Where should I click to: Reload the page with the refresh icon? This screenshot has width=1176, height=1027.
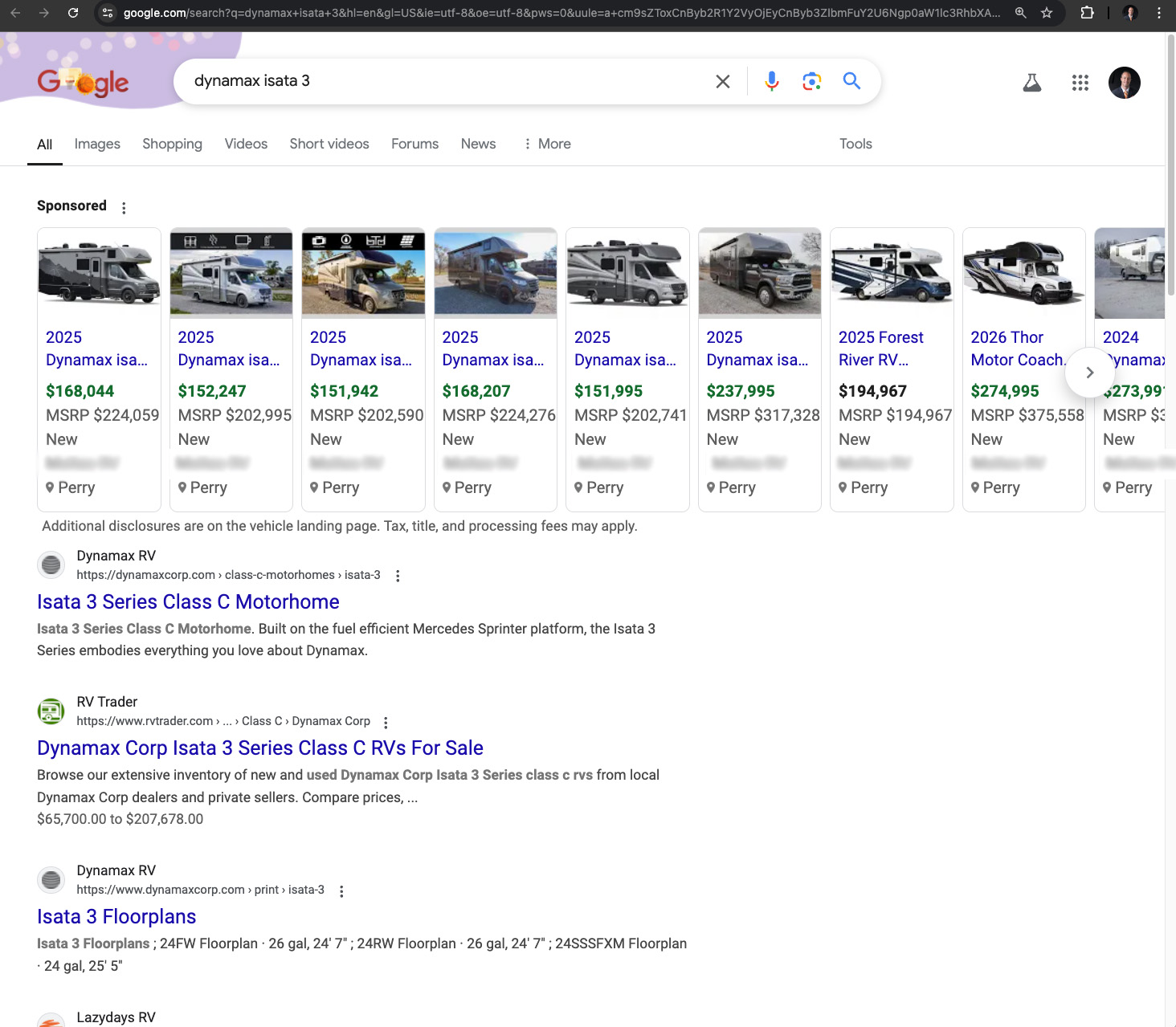[73, 13]
